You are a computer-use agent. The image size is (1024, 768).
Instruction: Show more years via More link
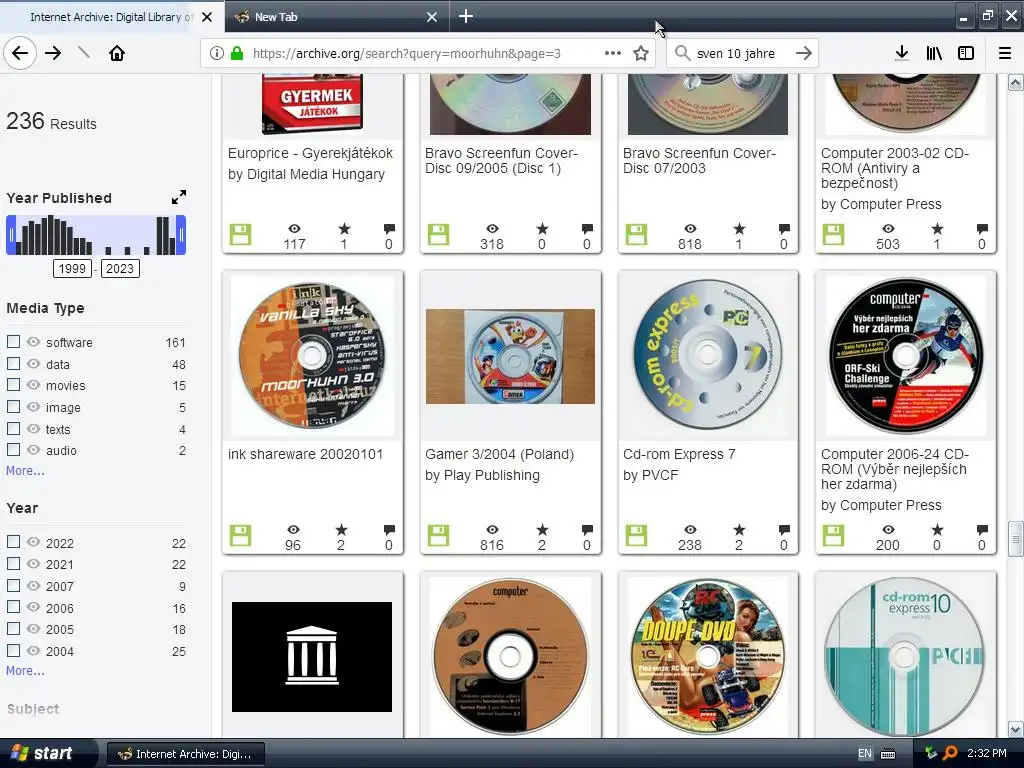tap(25, 670)
